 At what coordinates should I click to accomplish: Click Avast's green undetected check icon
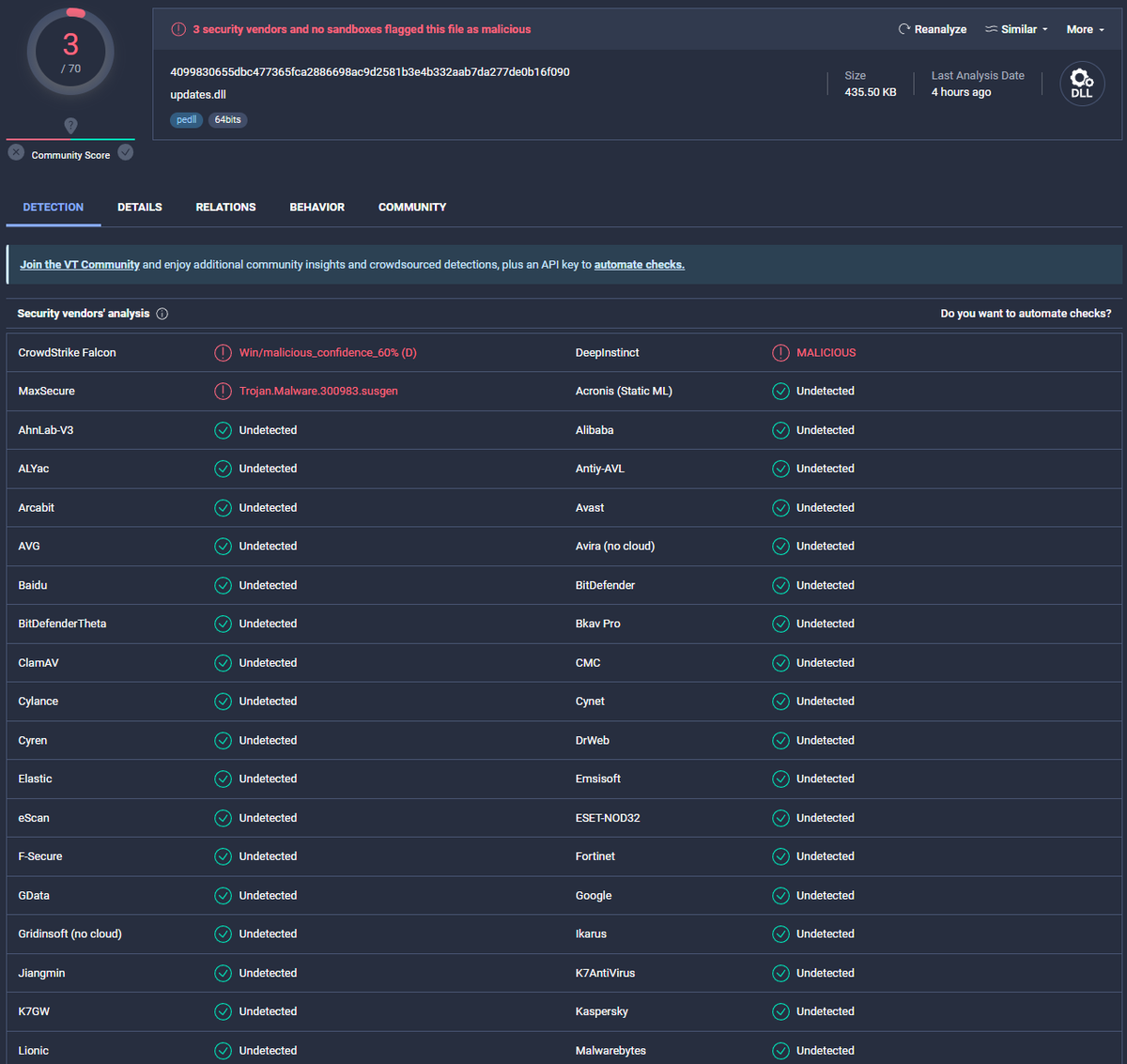(x=780, y=508)
